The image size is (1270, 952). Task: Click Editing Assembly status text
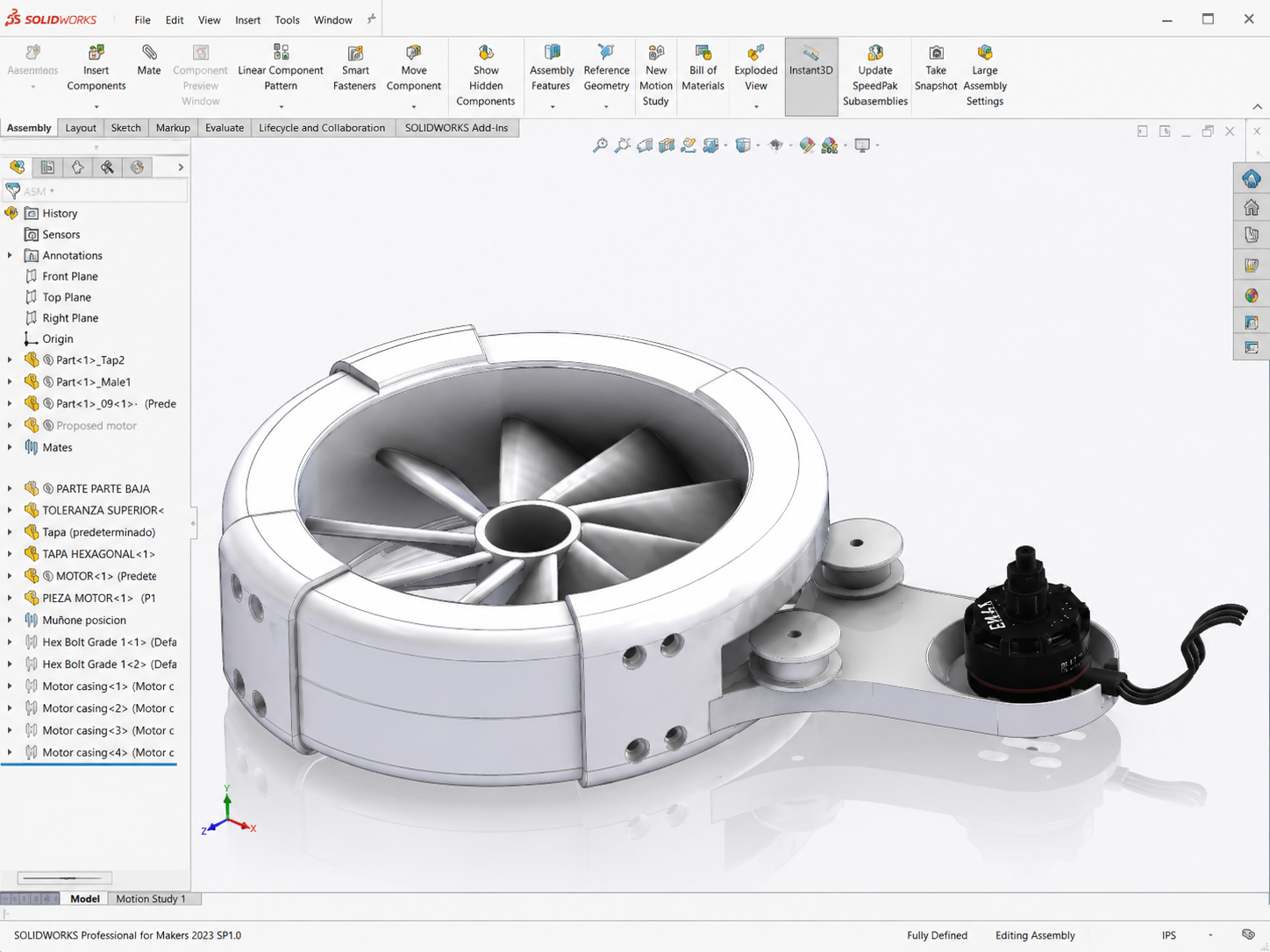[x=1035, y=935]
